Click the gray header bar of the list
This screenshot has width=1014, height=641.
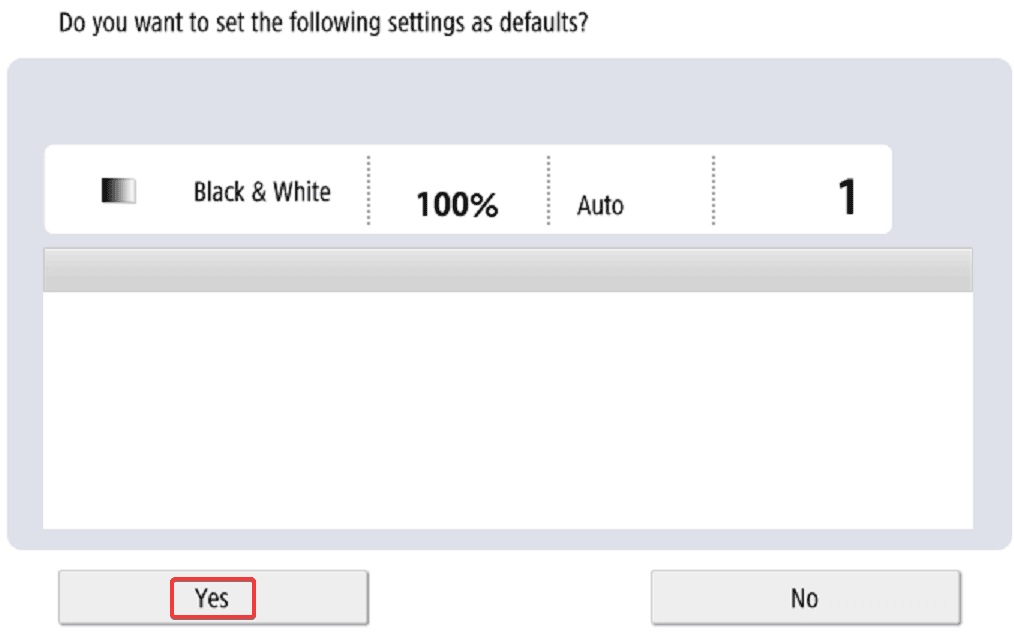(507, 270)
